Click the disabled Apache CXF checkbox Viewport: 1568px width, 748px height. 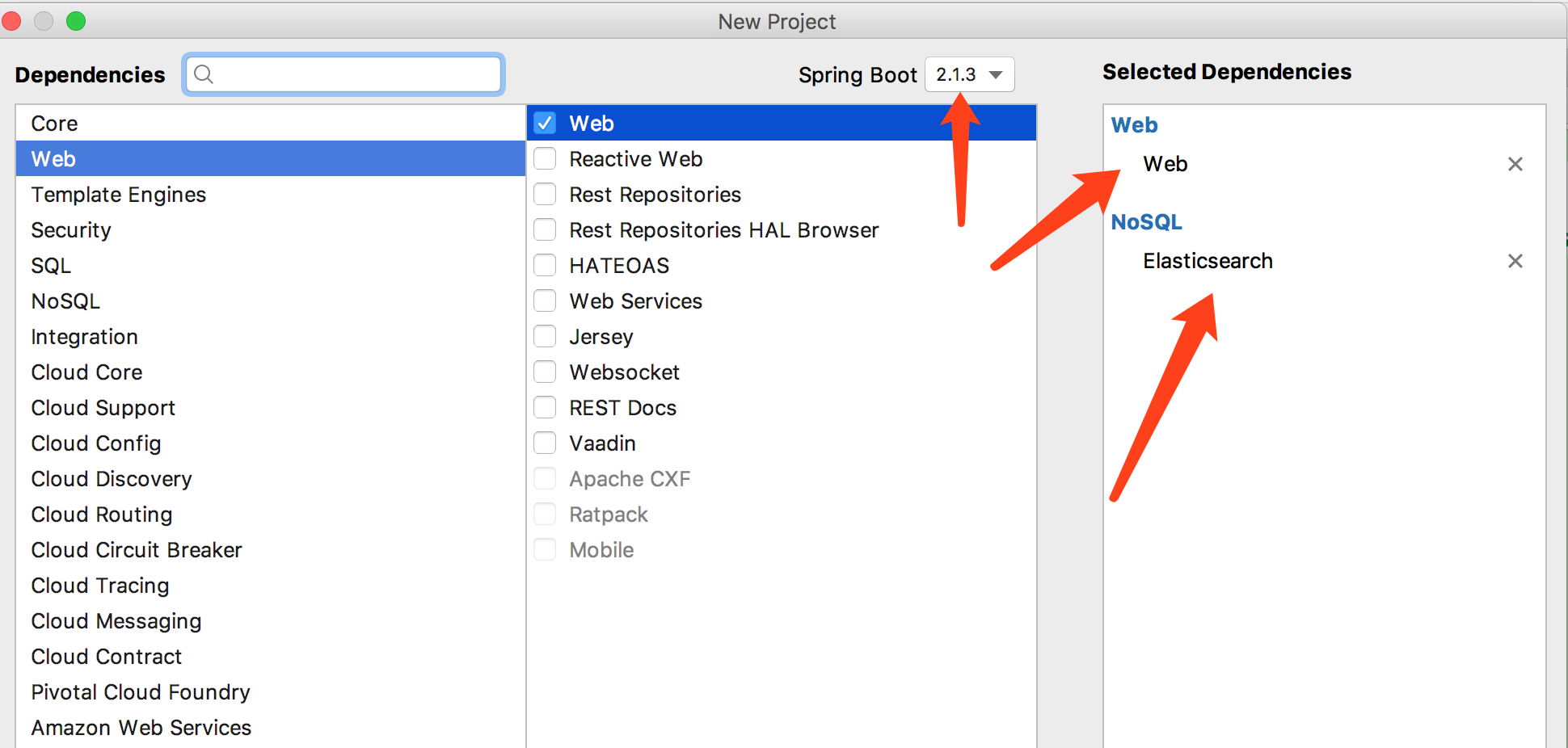(x=545, y=478)
